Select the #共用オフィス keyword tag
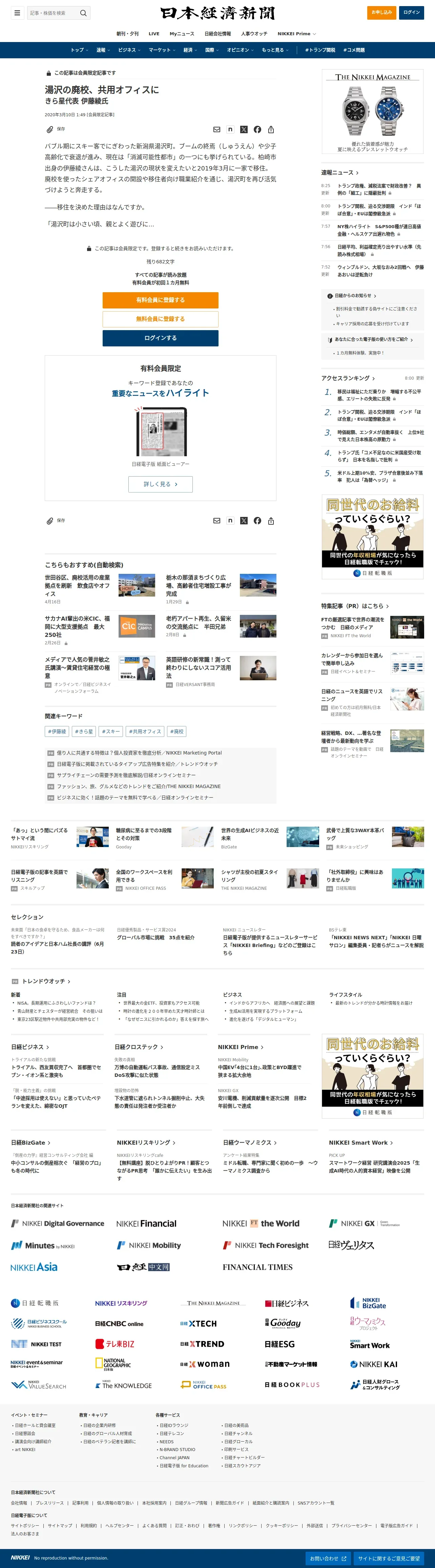This screenshot has width=435, height=1568. coord(145,732)
